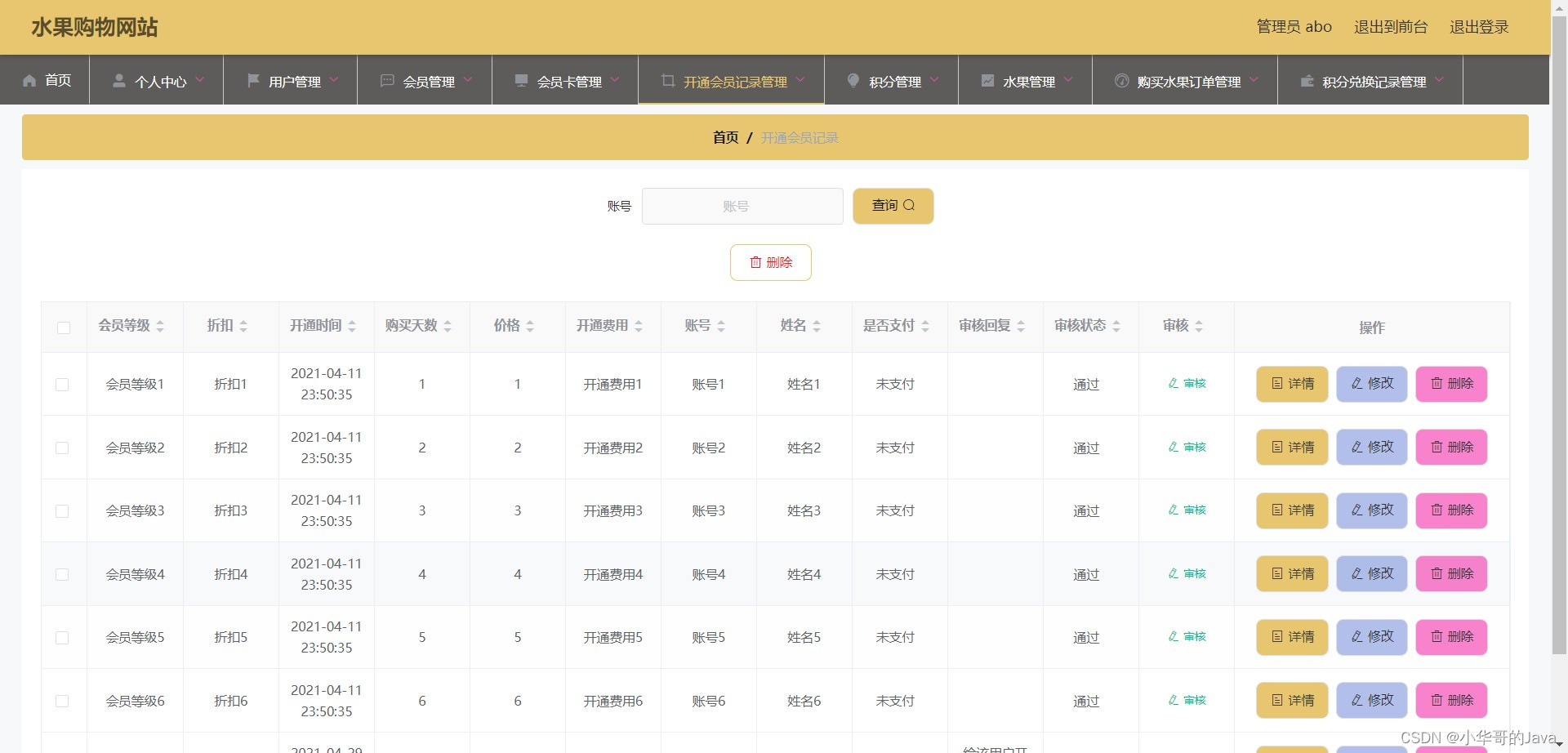Check the row checkbox for 会员等级6

(62, 701)
